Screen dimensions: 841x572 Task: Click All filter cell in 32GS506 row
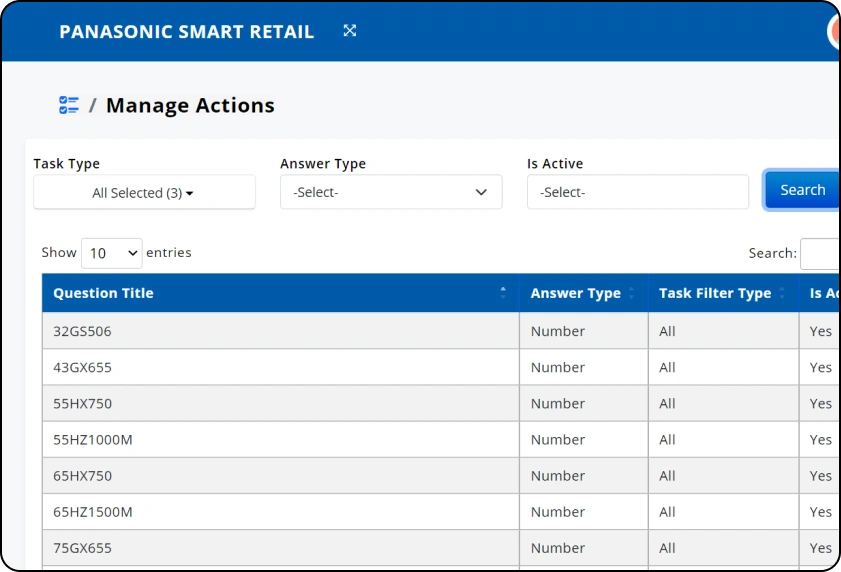[x=724, y=331]
